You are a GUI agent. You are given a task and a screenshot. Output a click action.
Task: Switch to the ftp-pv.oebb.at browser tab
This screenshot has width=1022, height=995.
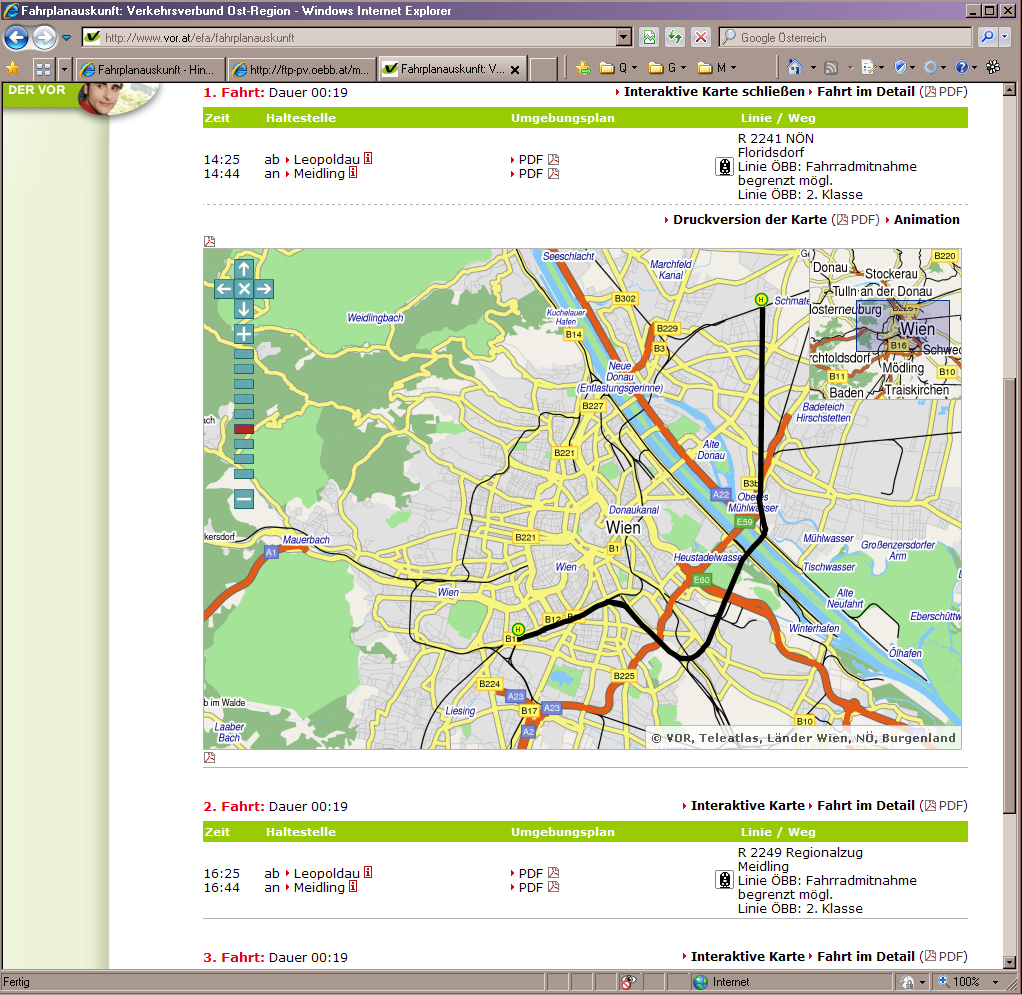click(302, 69)
